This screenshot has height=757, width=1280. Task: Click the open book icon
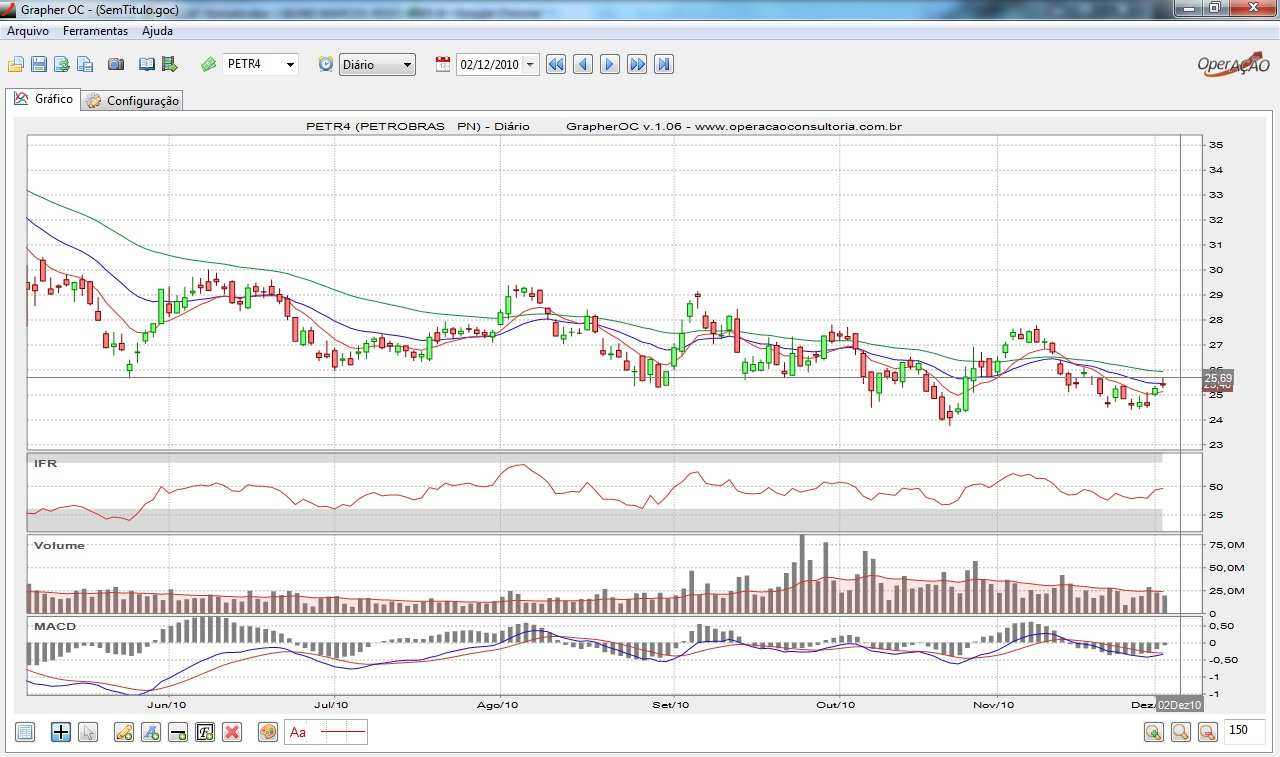[147, 64]
